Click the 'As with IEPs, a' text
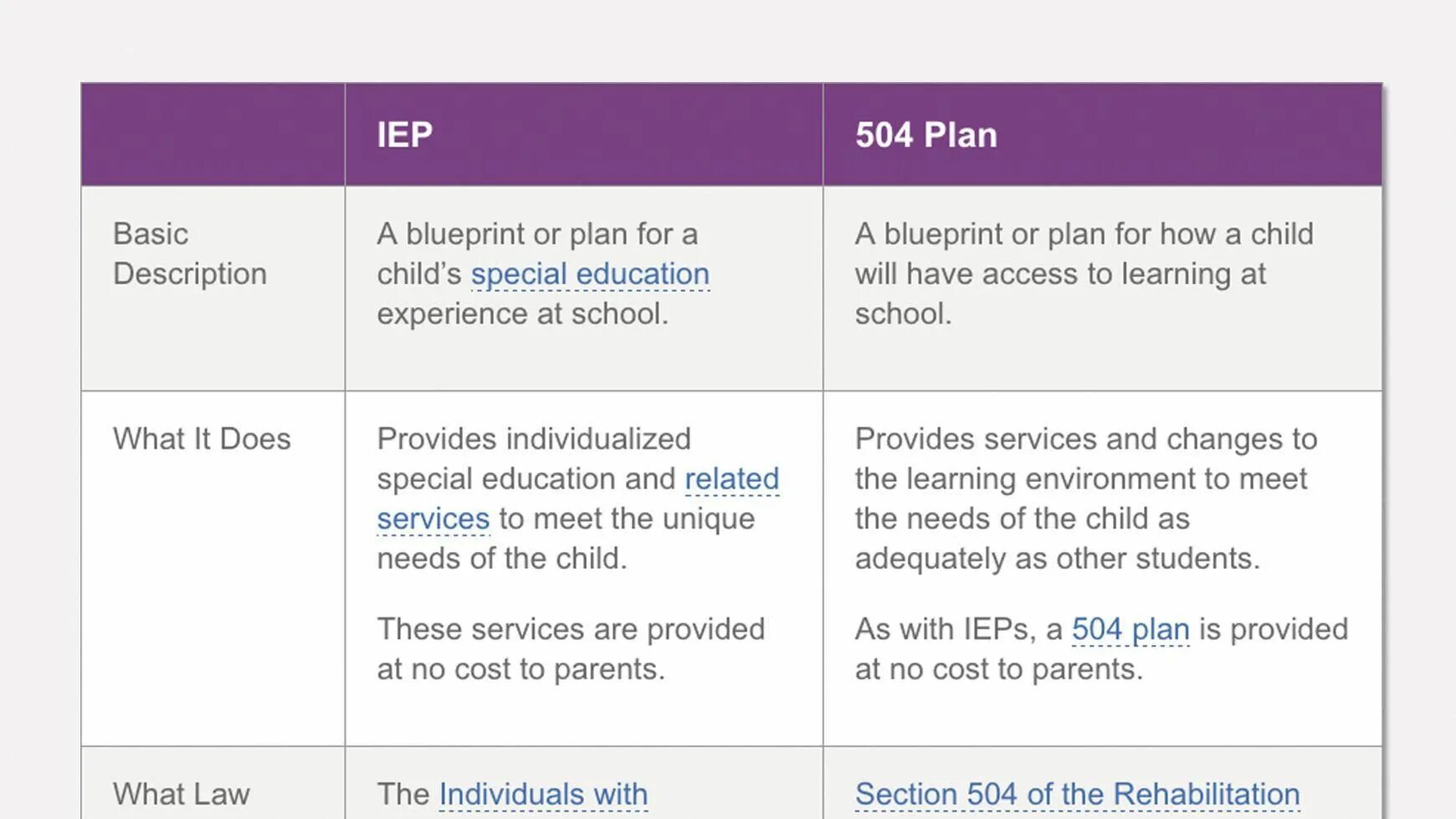 click(959, 629)
